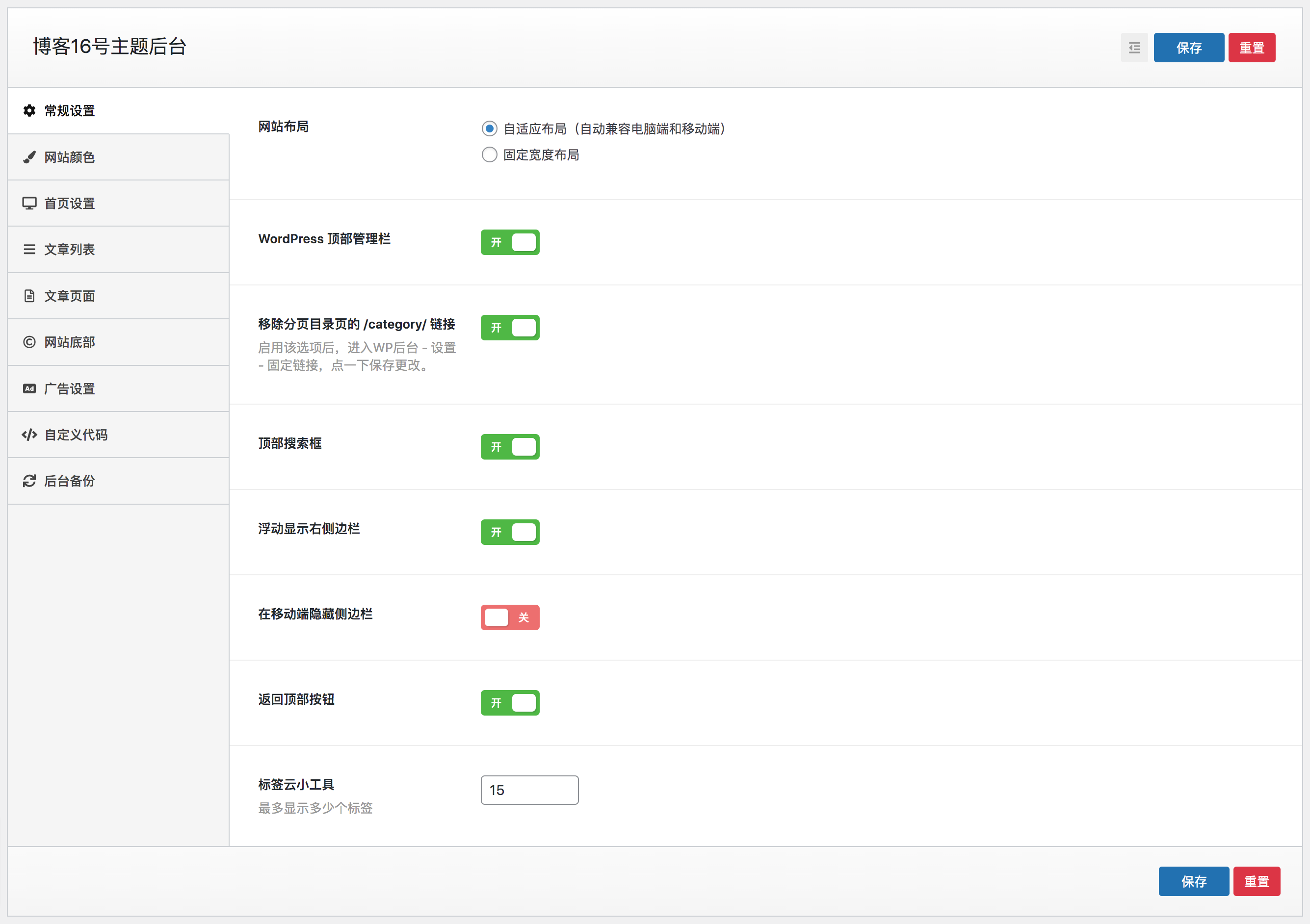
Task: Toggle the 返回顶部按钮 switch
Action: tap(510, 703)
